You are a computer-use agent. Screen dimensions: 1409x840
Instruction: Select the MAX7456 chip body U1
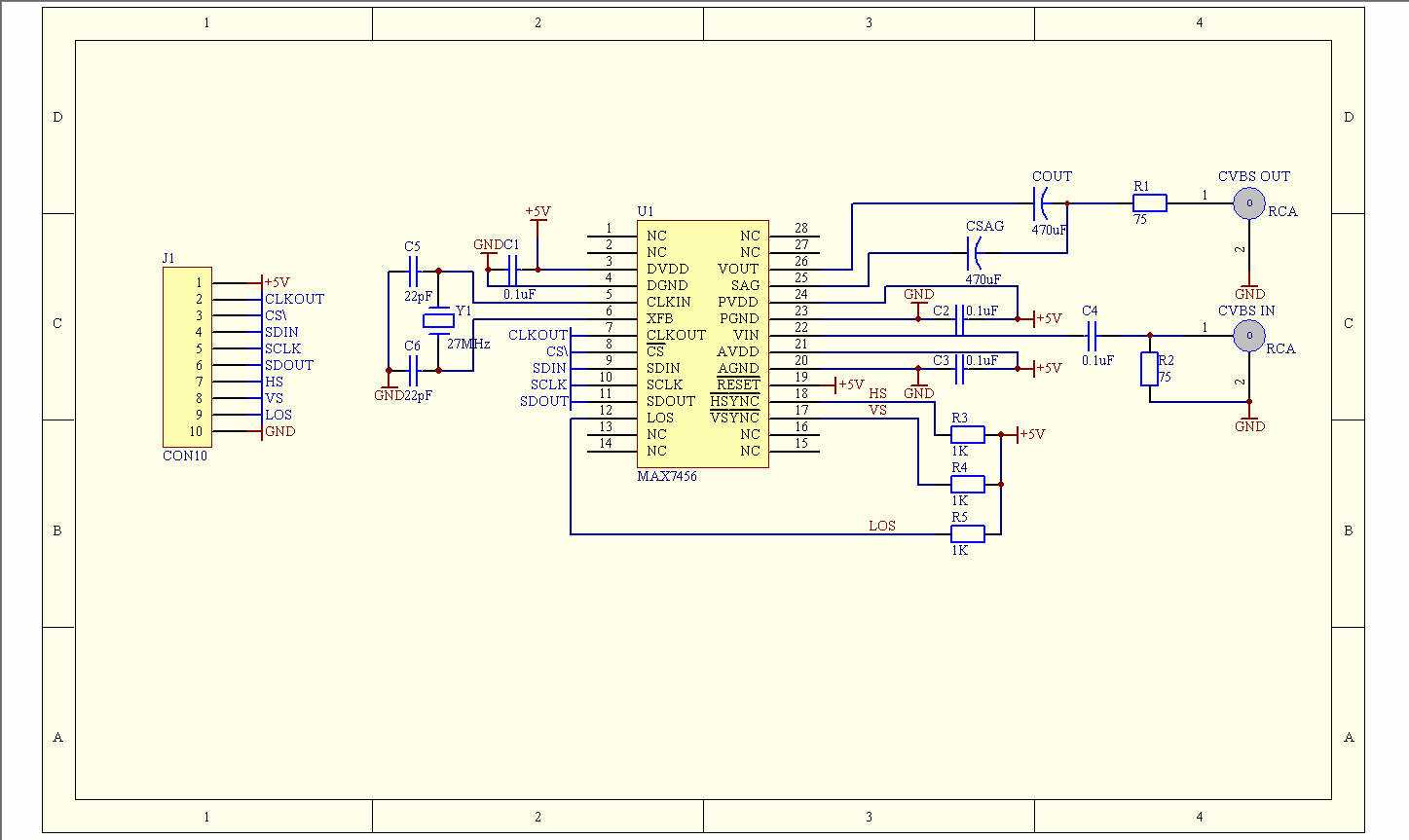pyautogui.click(x=703, y=345)
